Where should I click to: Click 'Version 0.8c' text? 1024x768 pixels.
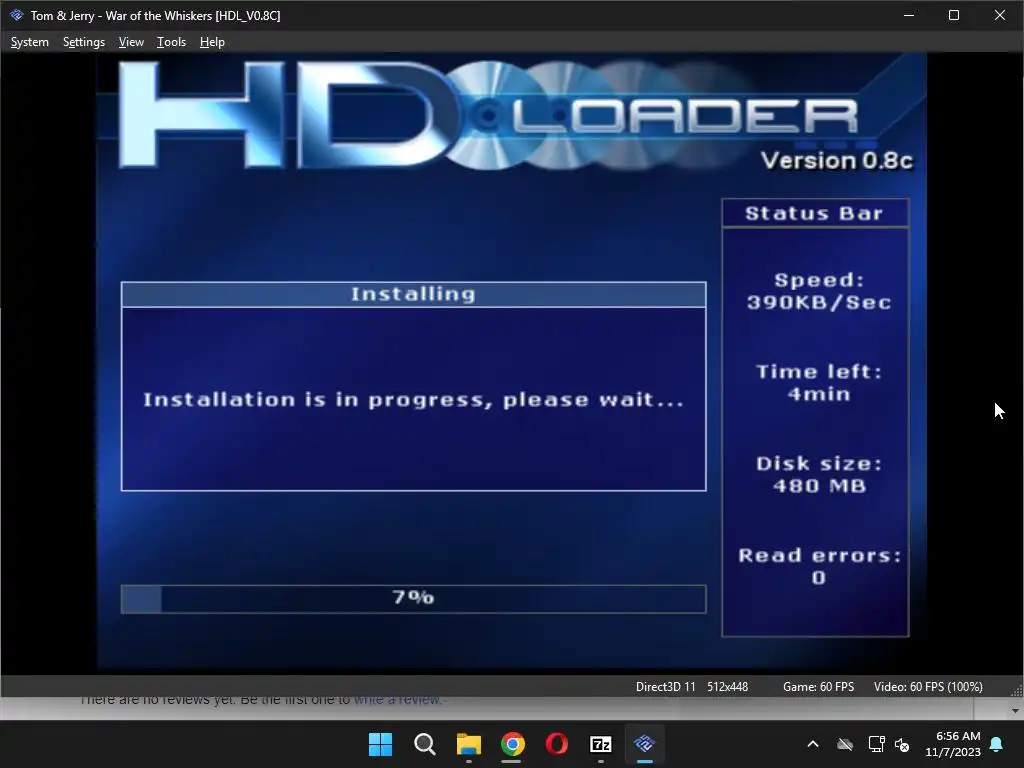click(837, 161)
